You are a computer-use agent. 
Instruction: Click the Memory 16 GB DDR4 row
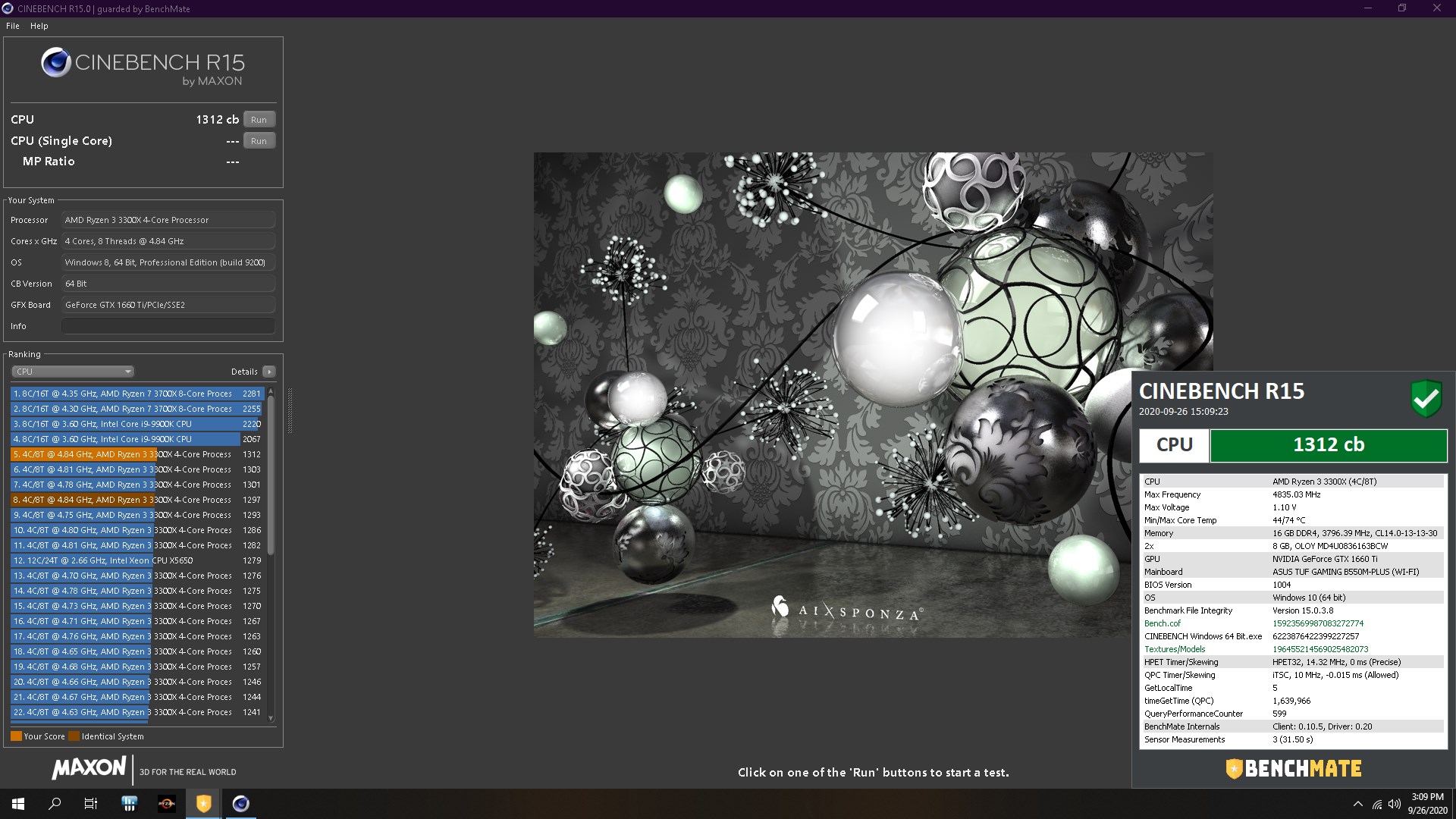[1293, 533]
